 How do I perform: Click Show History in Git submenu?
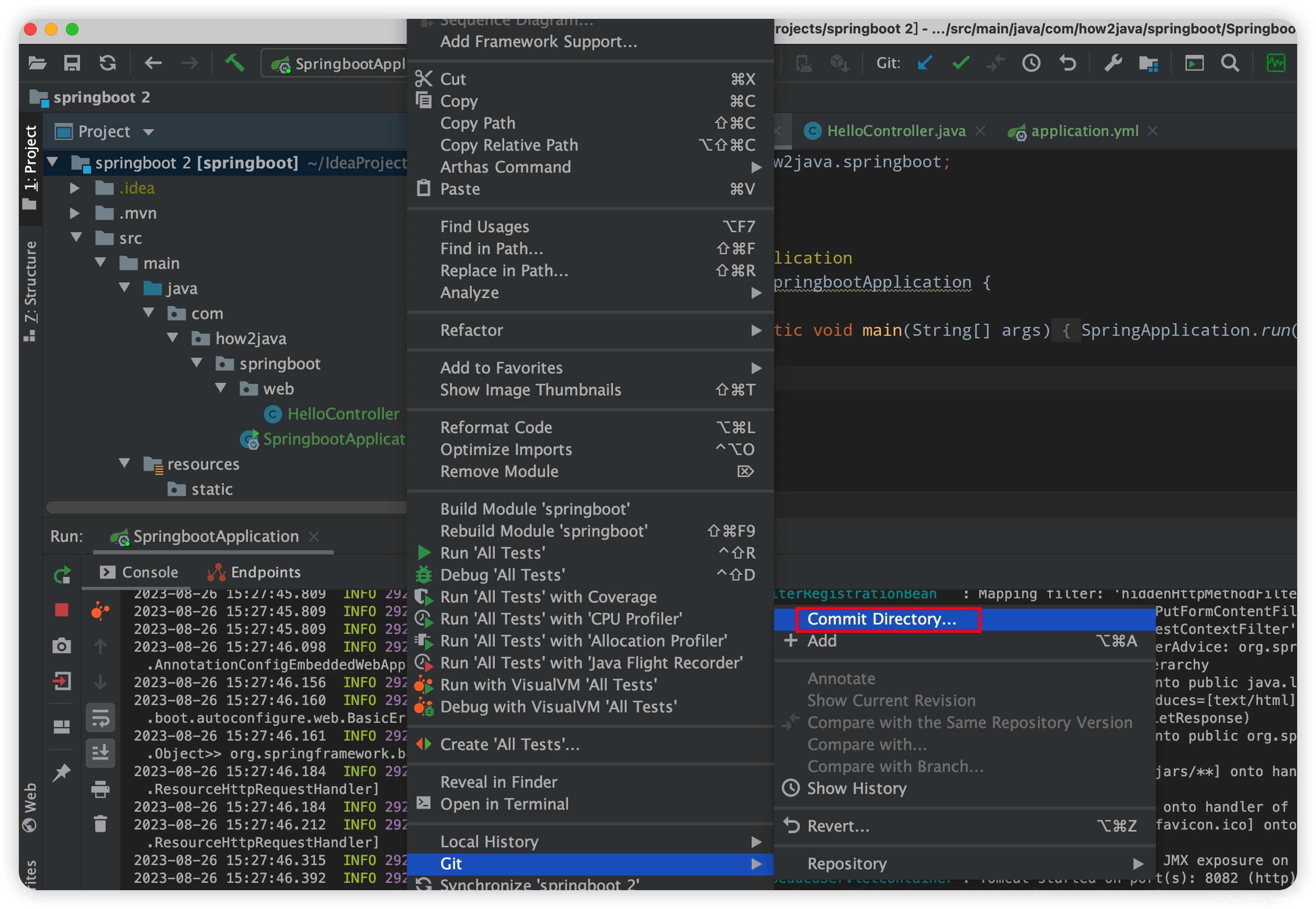pyautogui.click(x=965, y=788)
